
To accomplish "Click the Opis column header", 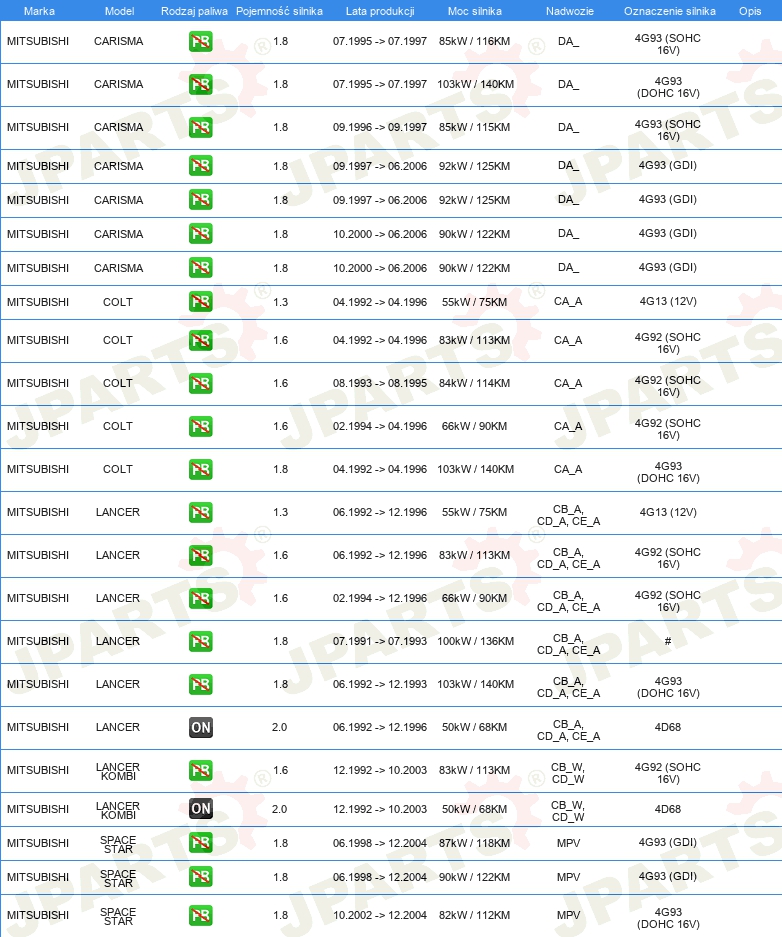I will click(x=750, y=11).
